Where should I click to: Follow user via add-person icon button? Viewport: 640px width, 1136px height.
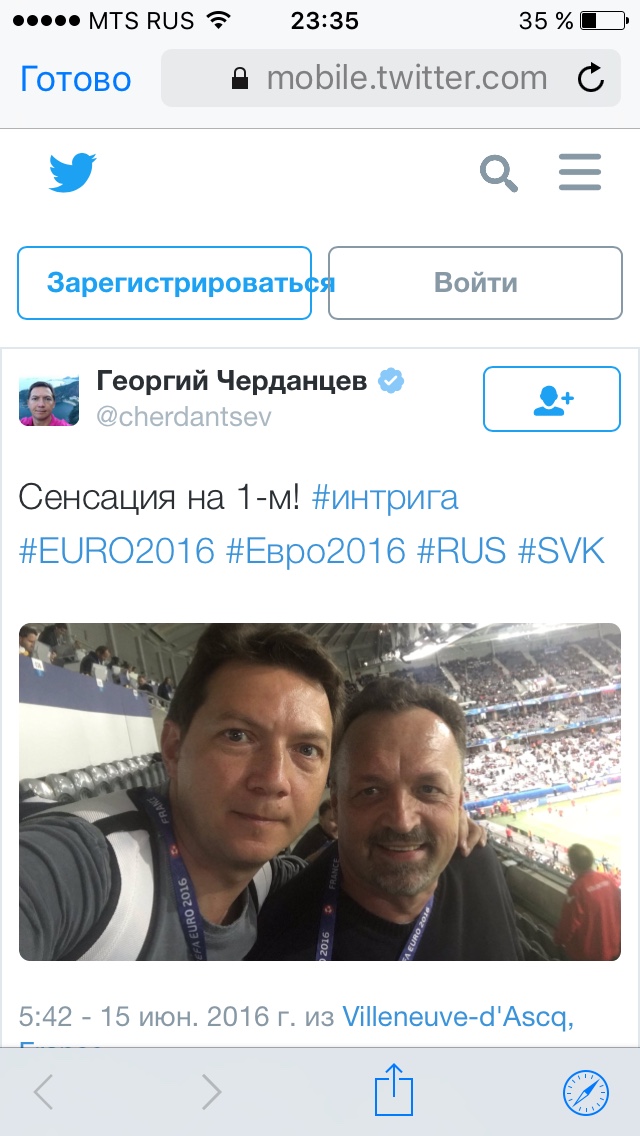(552, 398)
